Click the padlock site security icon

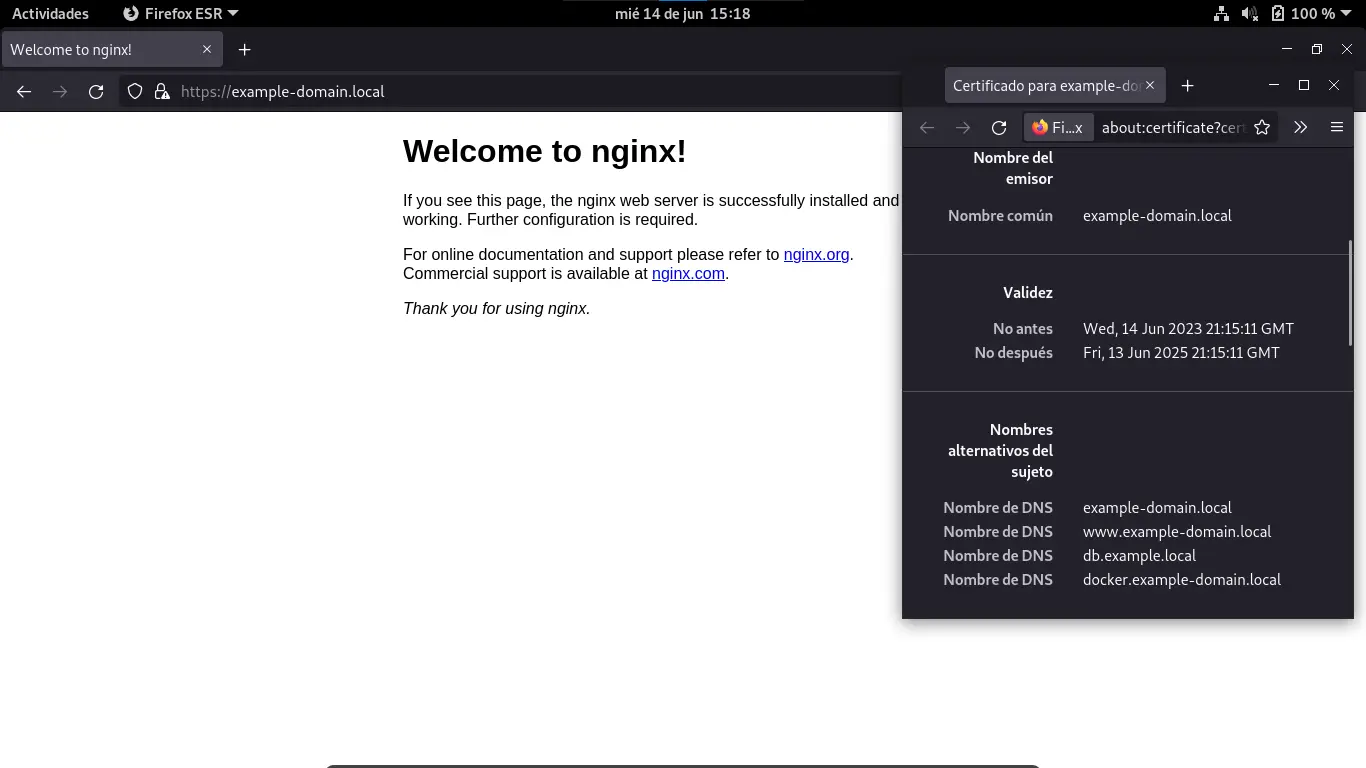pyautogui.click(x=162, y=91)
